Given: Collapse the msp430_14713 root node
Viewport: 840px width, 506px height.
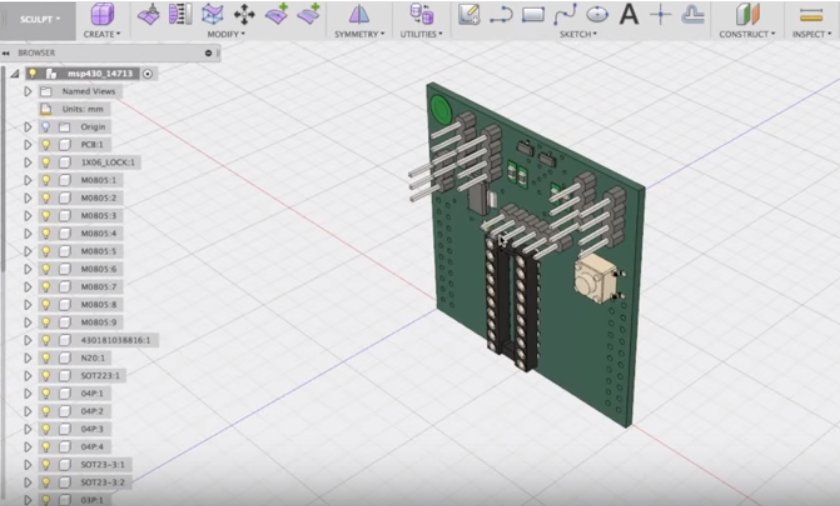Looking at the screenshot, I should tap(15, 74).
